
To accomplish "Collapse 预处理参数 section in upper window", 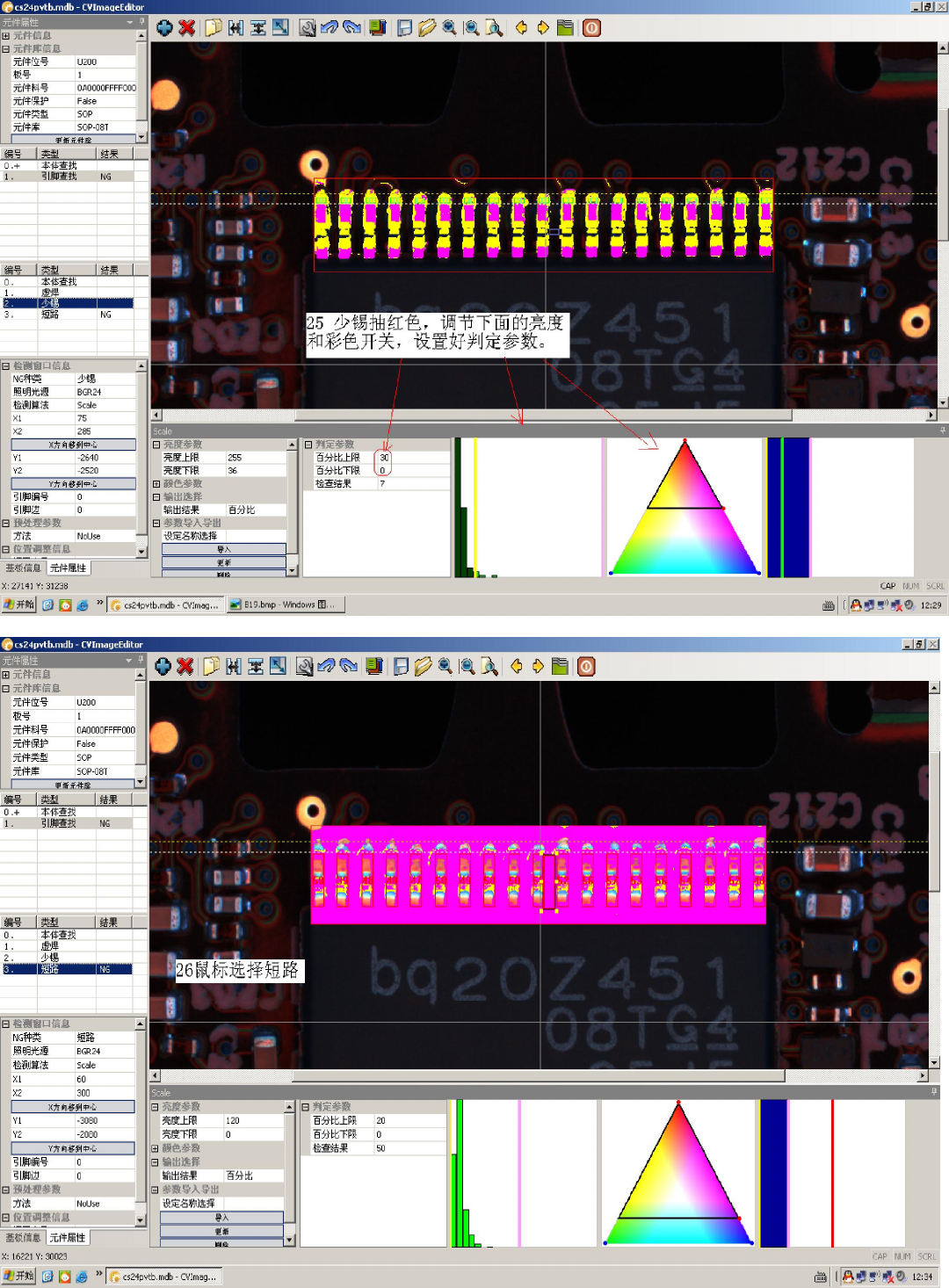I will click(x=5, y=523).
